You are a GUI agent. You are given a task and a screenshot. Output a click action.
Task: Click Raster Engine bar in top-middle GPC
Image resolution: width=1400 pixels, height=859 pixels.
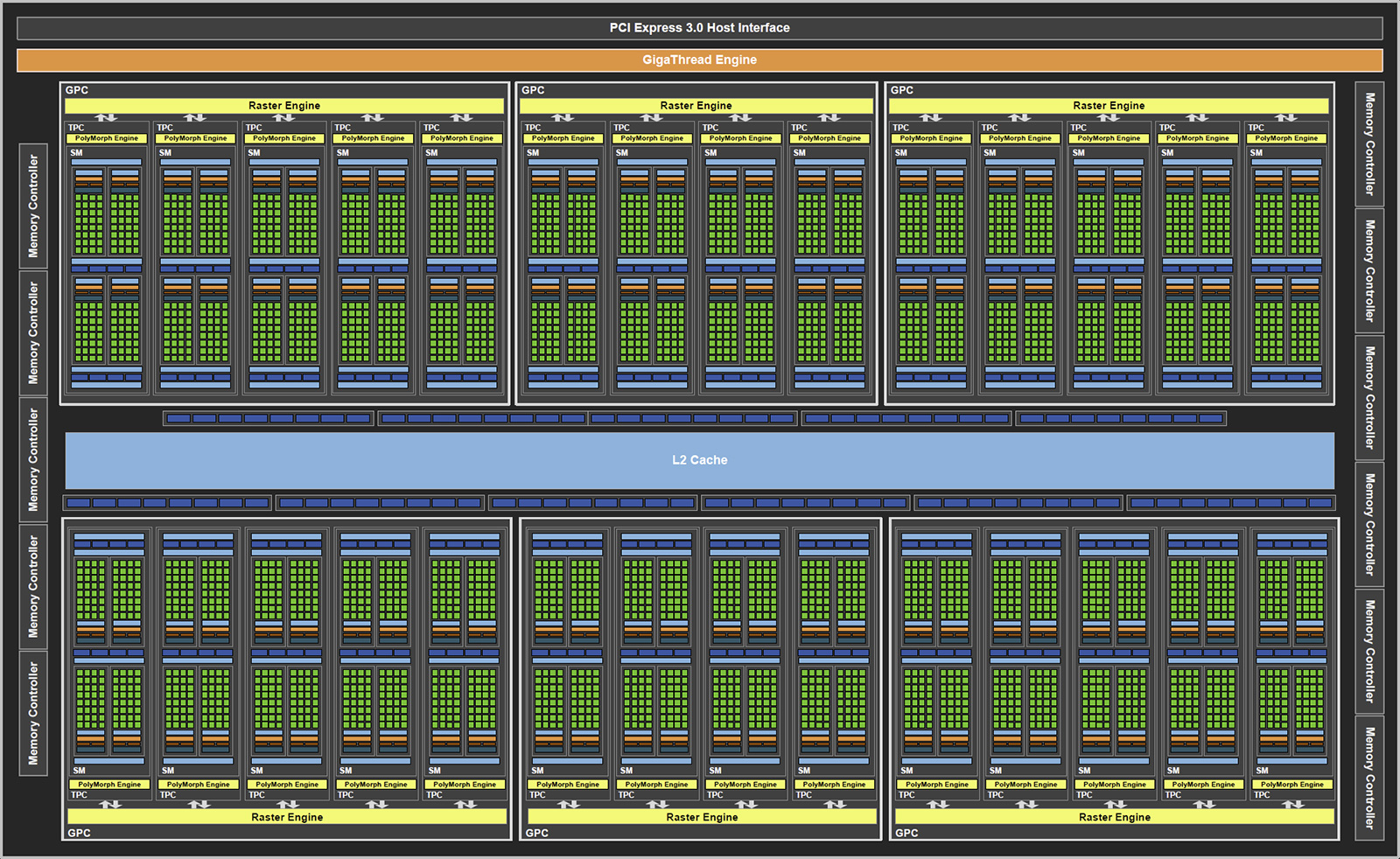(696, 106)
